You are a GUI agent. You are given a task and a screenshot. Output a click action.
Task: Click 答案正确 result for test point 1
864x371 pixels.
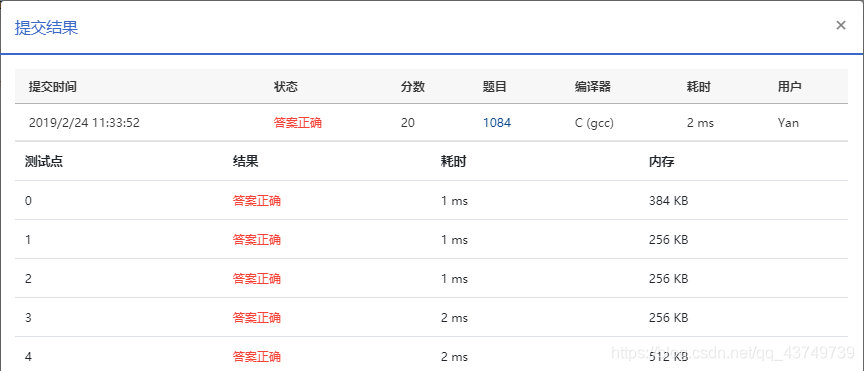257,240
